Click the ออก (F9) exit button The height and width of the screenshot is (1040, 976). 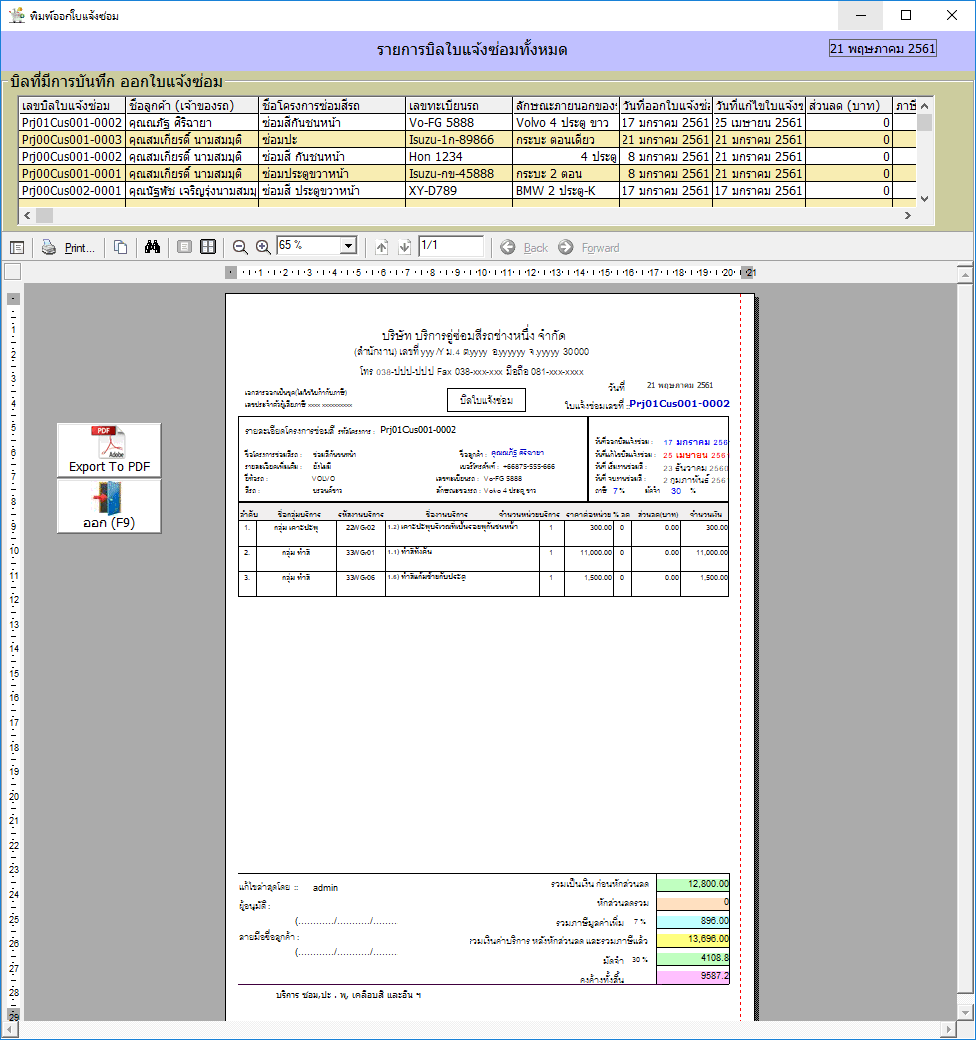(109, 506)
